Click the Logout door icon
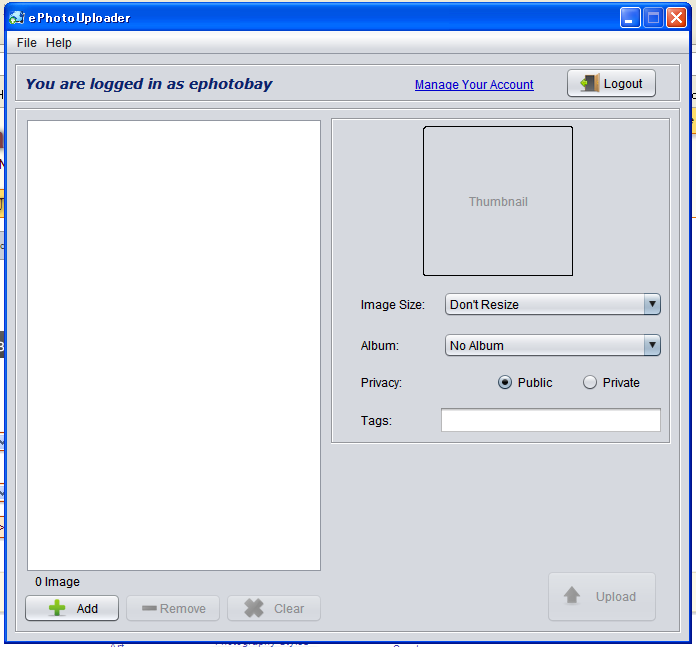This screenshot has width=696, height=647. coord(589,83)
